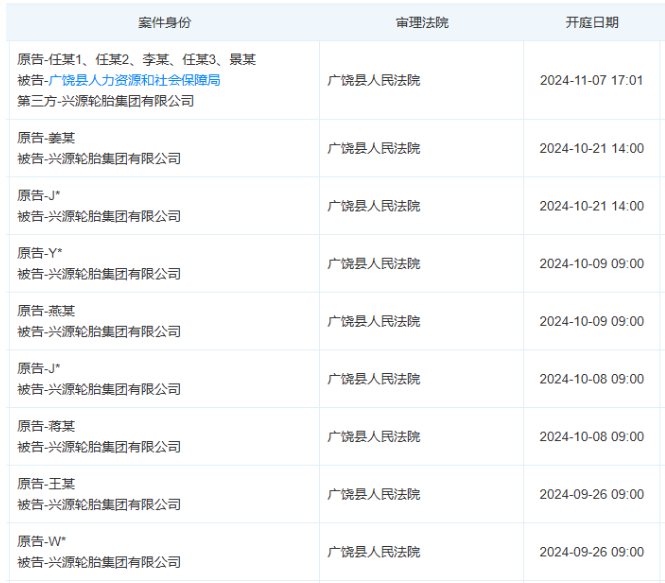Click the hearing date in 王某 row
The height and width of the screenshot is (583, 665).
[x=591, y=494]
